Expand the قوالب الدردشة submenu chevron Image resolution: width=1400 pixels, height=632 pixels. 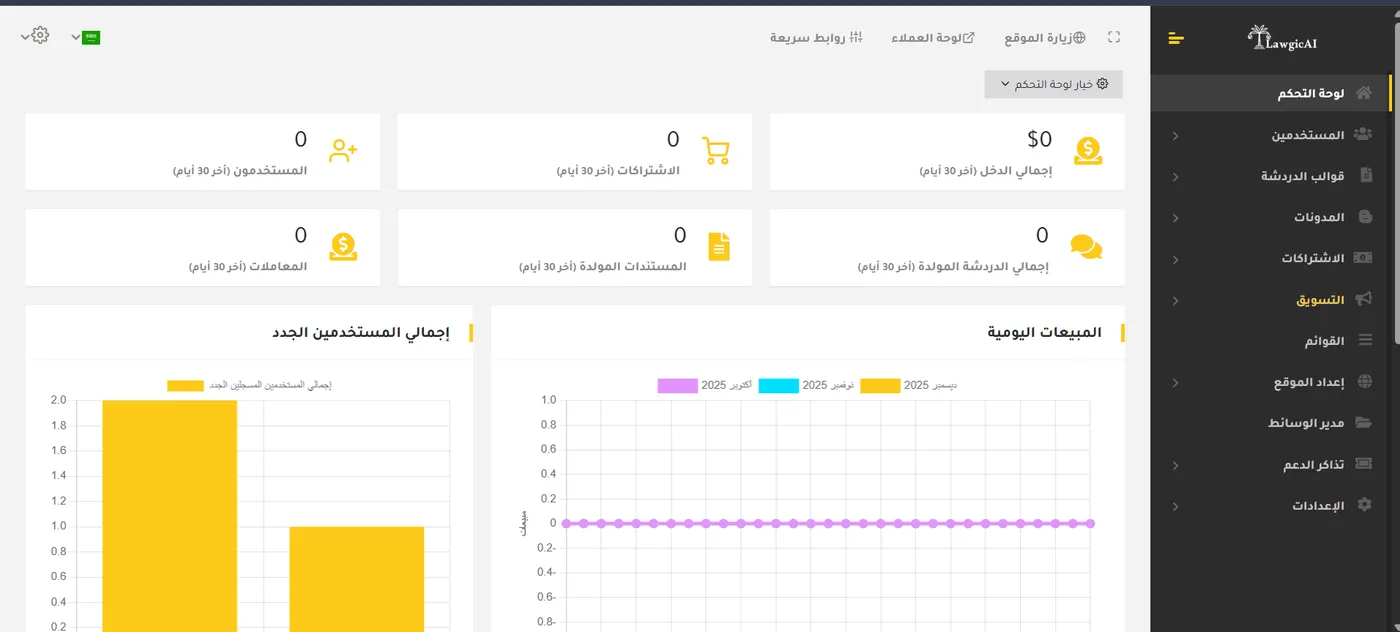pyautogui.click(x=1175, y=177)
